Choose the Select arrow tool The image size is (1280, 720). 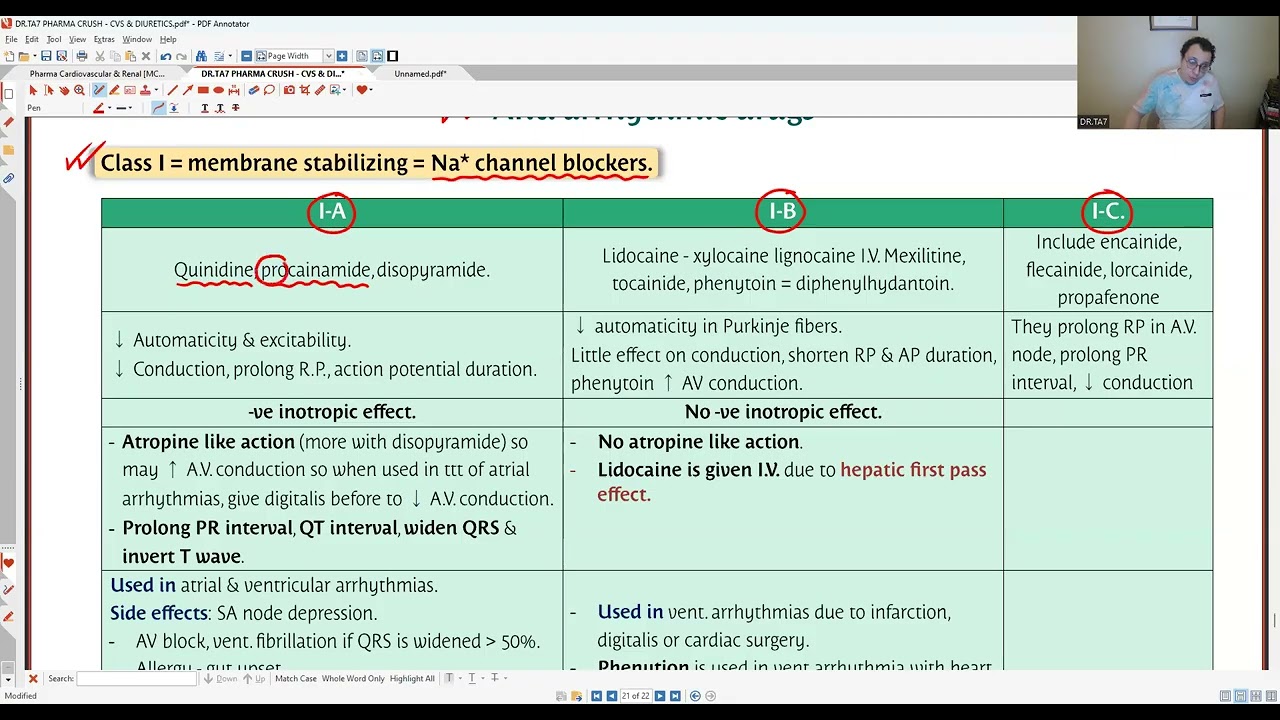pyautogui.click(x=33, y=90)
